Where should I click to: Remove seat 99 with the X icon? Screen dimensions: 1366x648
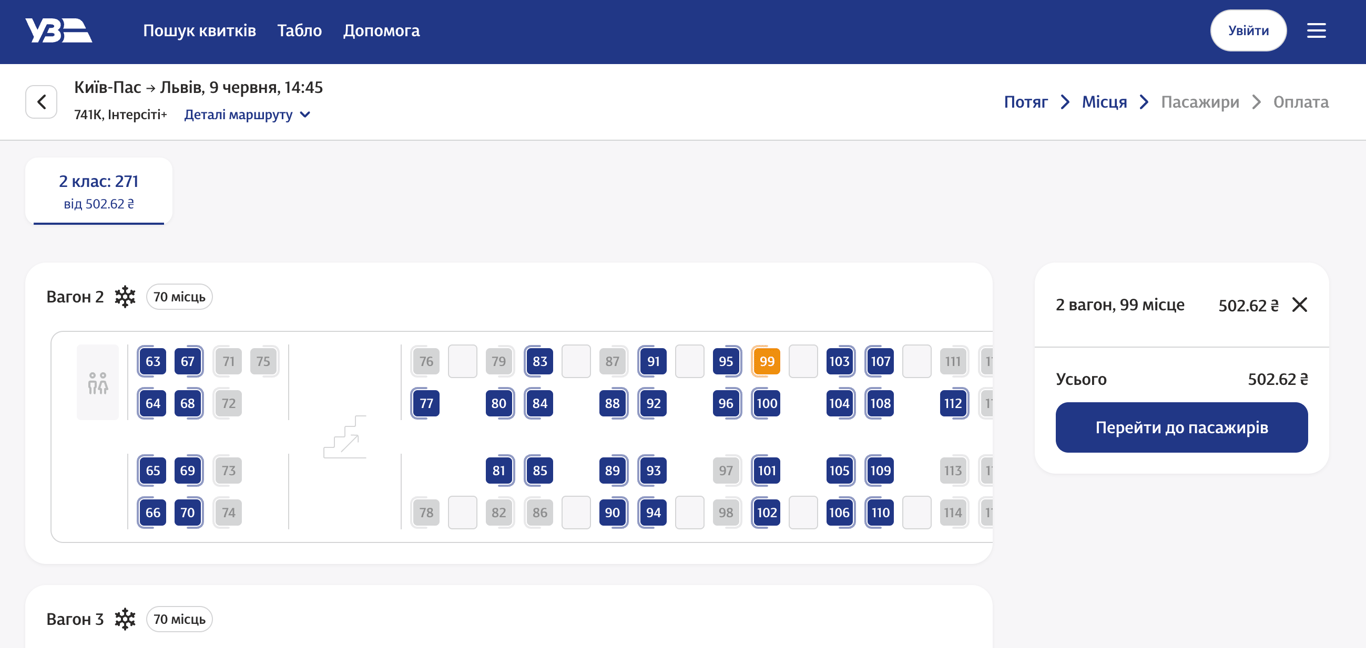click(1299, 305)
